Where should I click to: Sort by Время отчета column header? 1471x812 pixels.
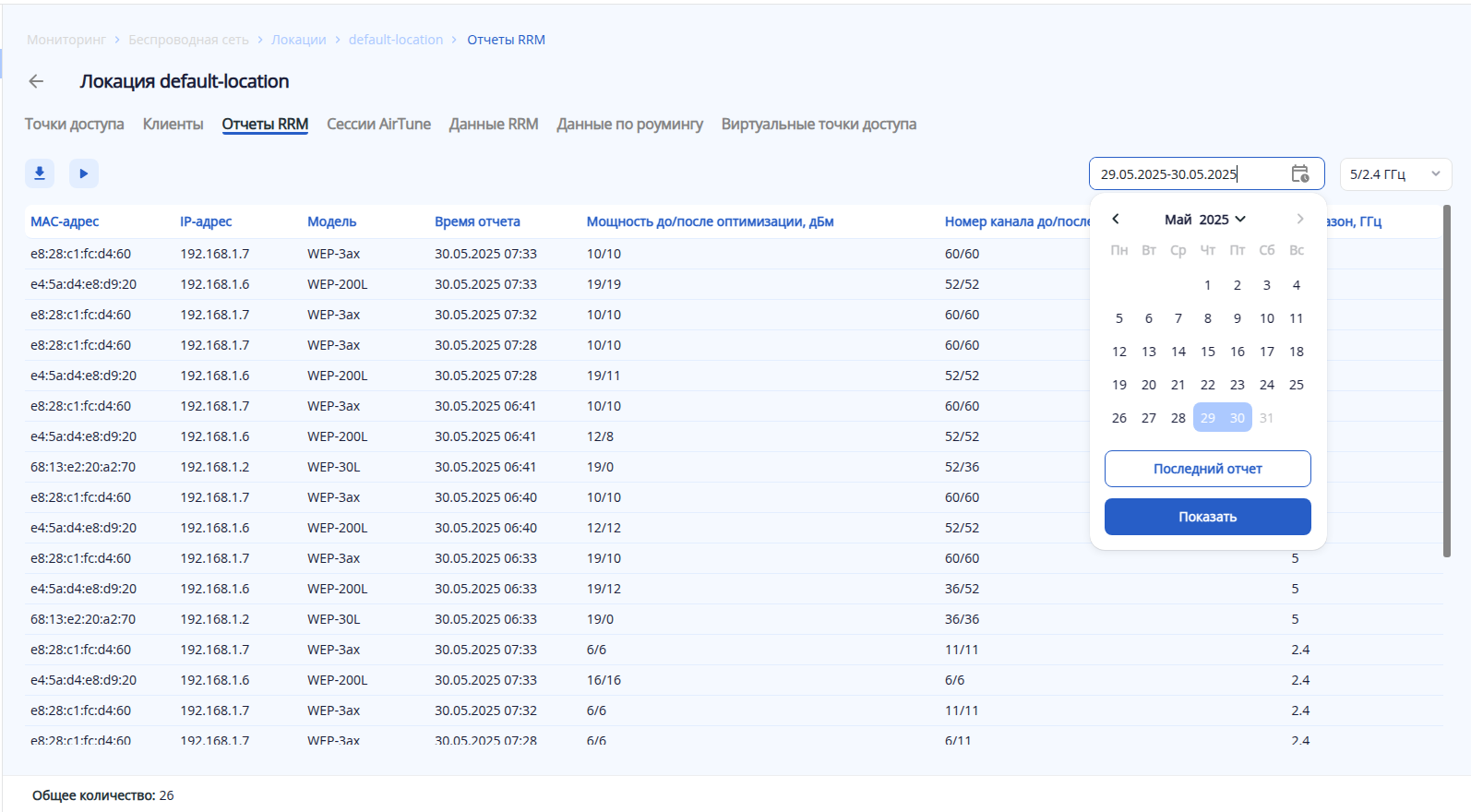point(477,221)
